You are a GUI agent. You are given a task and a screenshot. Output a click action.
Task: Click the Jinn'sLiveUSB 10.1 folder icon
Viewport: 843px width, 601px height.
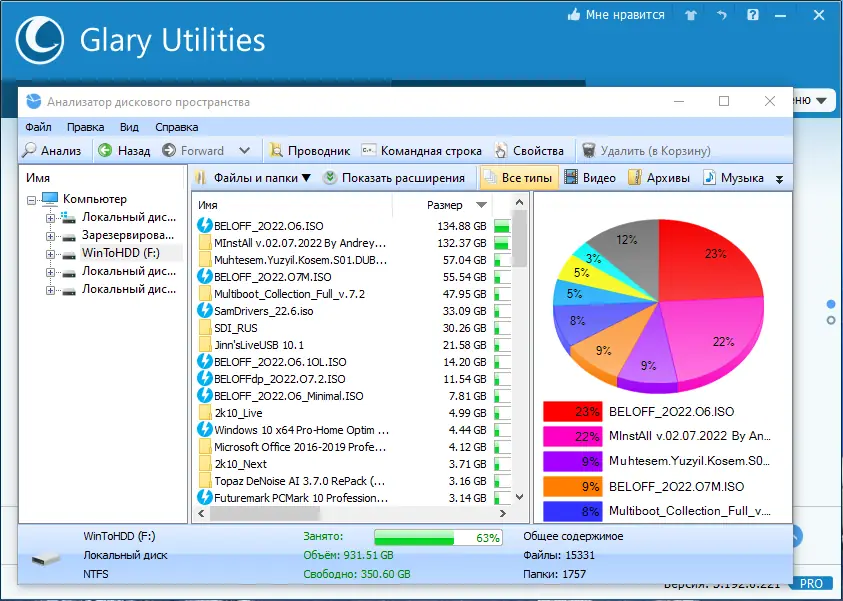point(205,345)
